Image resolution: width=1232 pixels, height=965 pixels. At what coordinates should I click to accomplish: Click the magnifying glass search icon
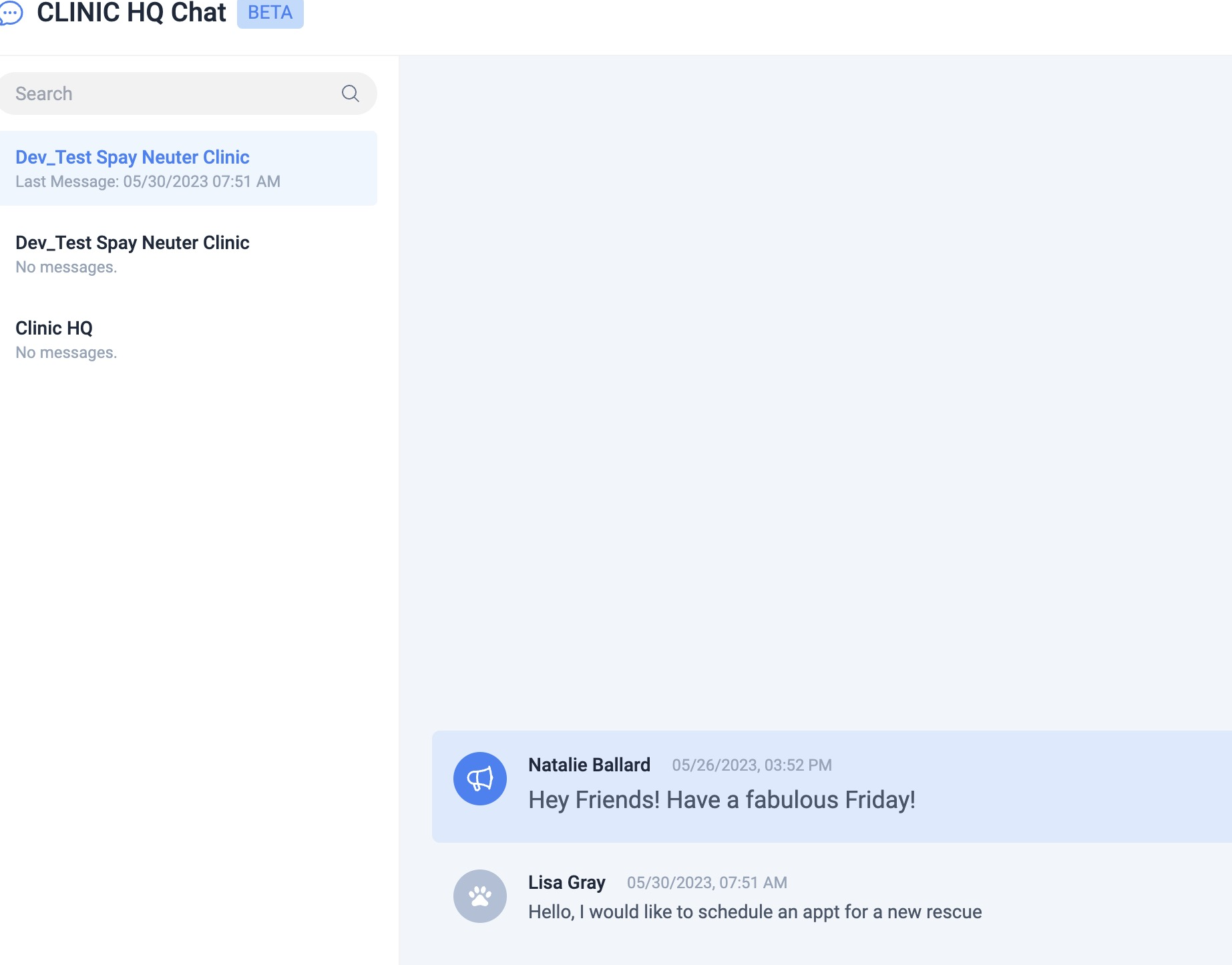pos(350,93)
